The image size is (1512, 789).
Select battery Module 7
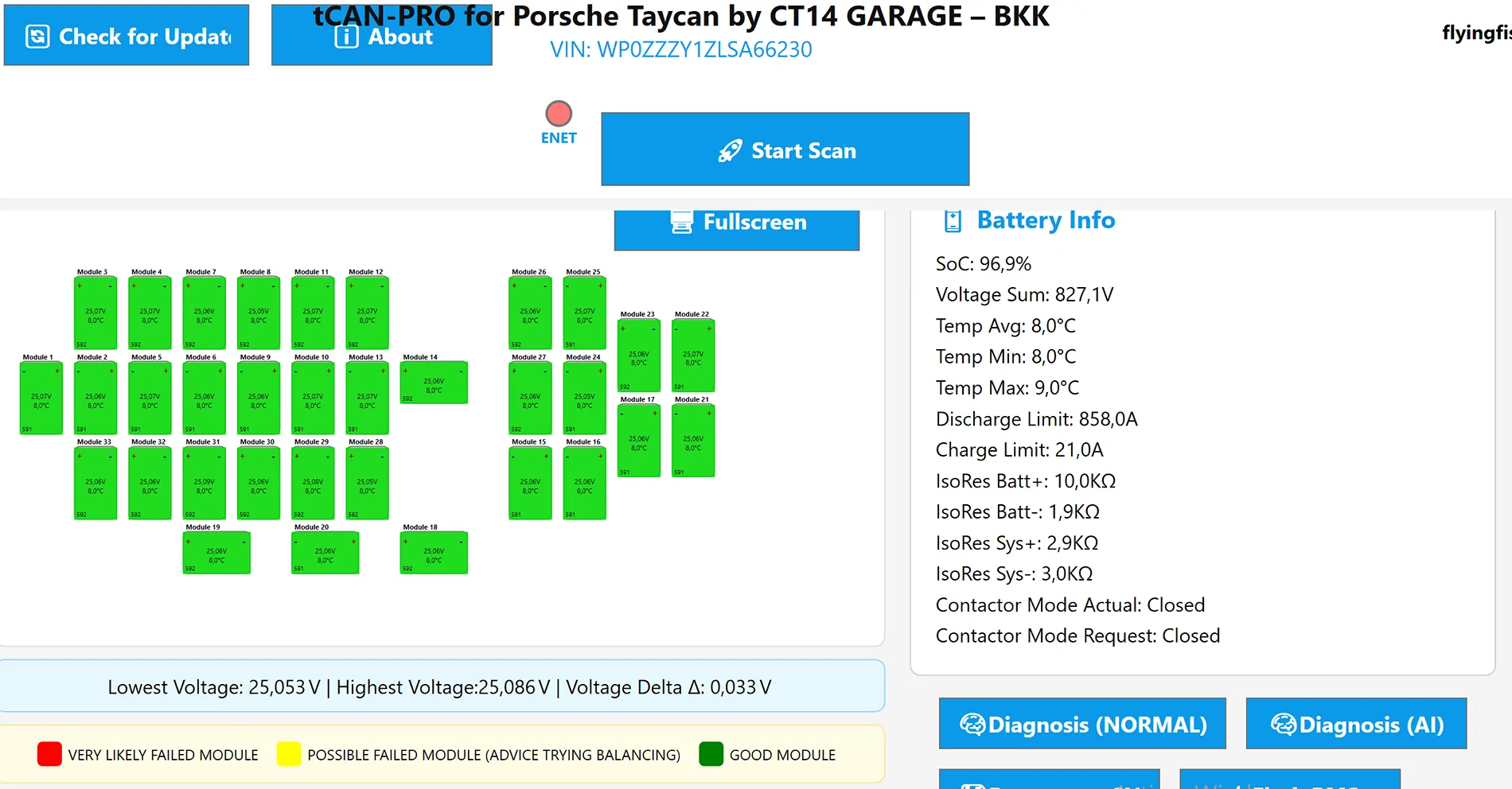click(x=205, y=313)
